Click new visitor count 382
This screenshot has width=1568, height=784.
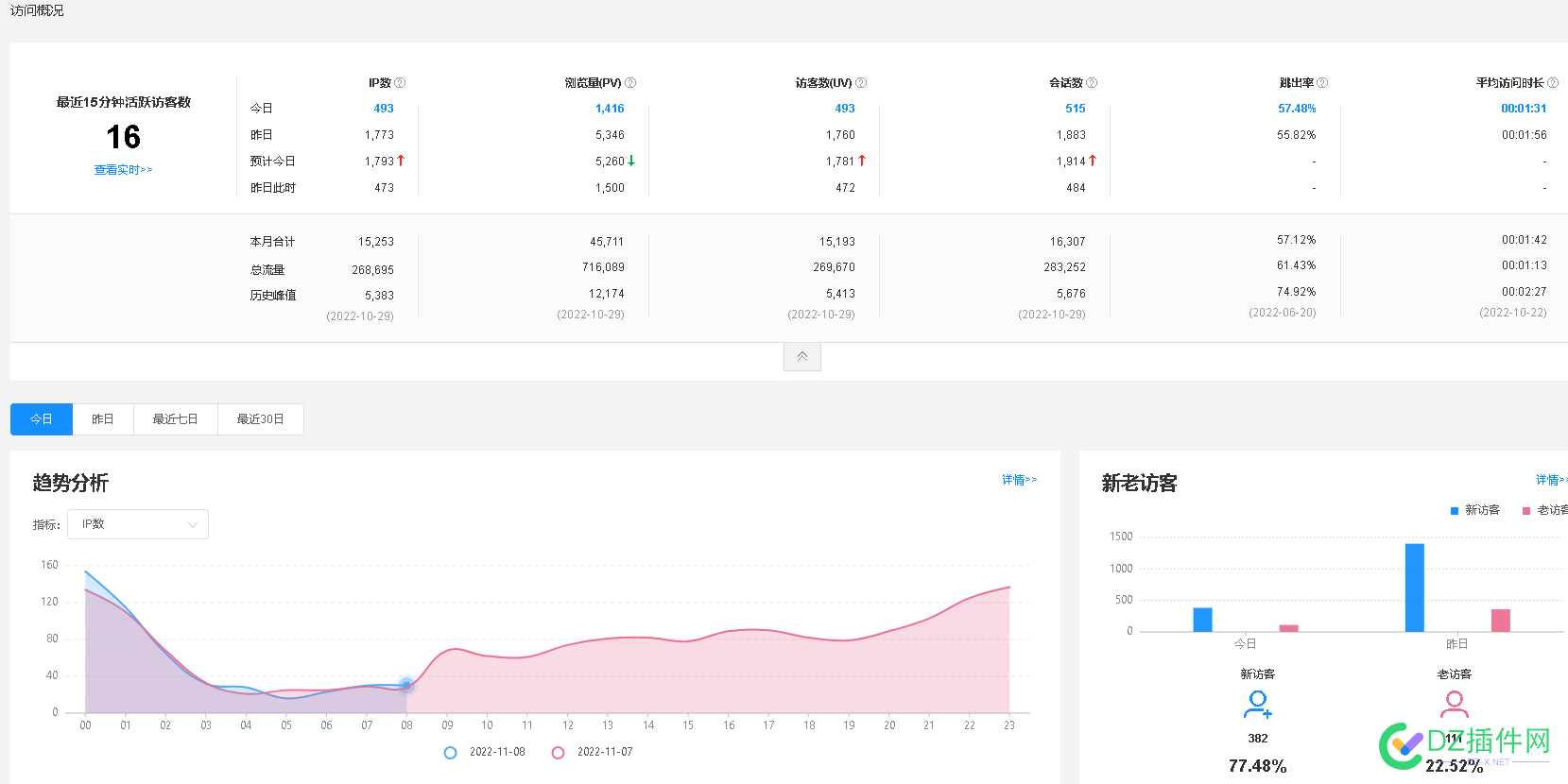[1258, 739]
